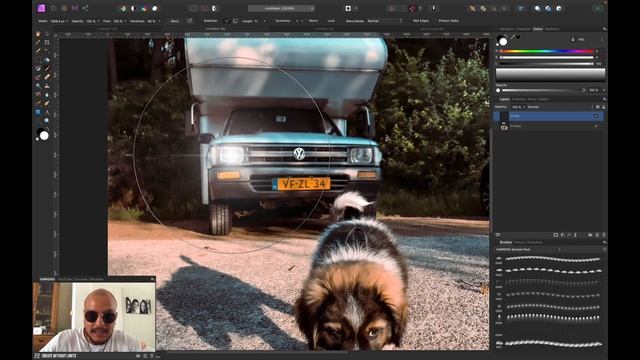Click the Background layer thumbnail
This screenshot has height=360, width=640.
pyautogui.click(x=504, y=127)
